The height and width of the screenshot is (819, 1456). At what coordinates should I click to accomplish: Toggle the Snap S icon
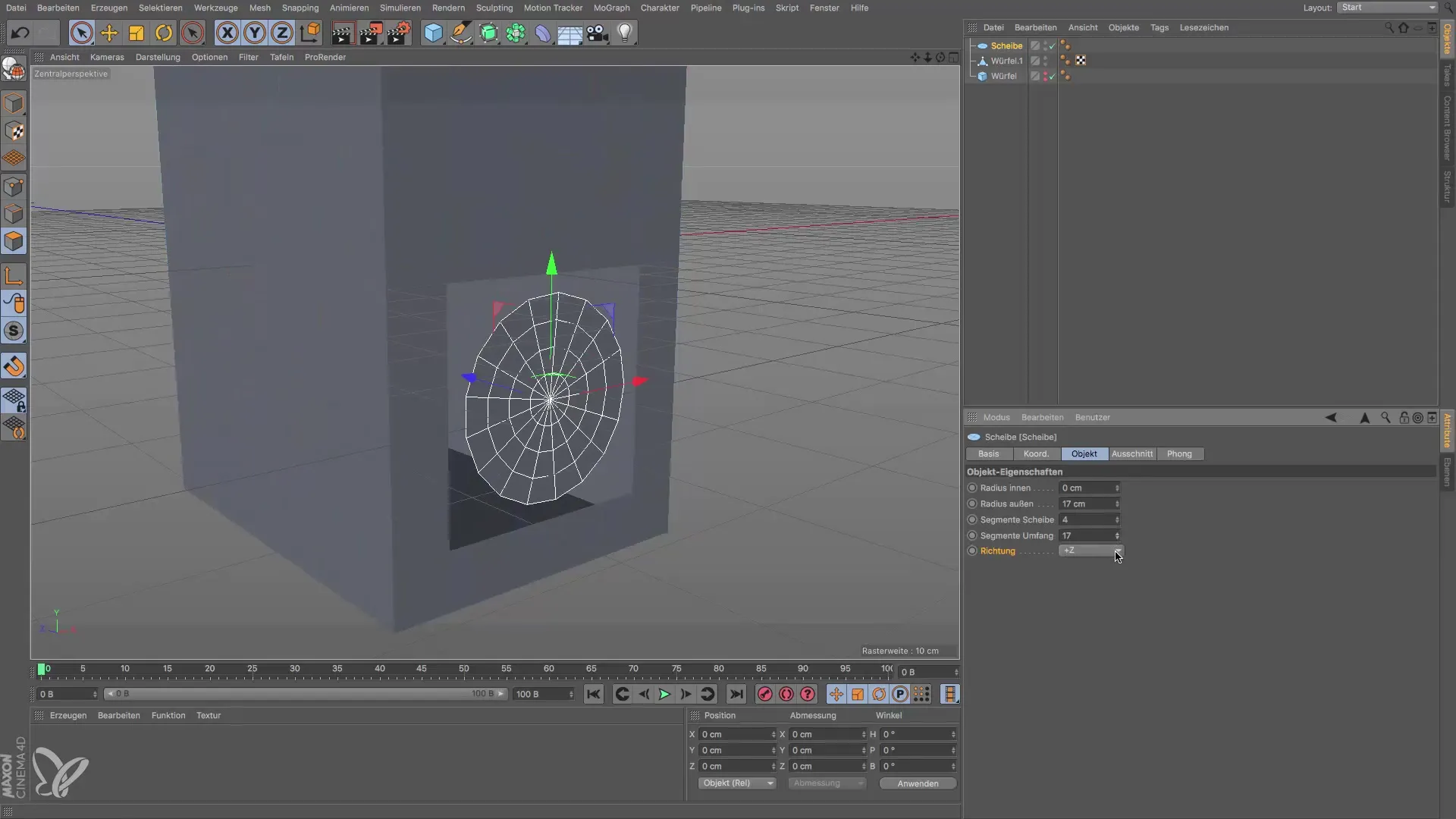pos(14,331)
